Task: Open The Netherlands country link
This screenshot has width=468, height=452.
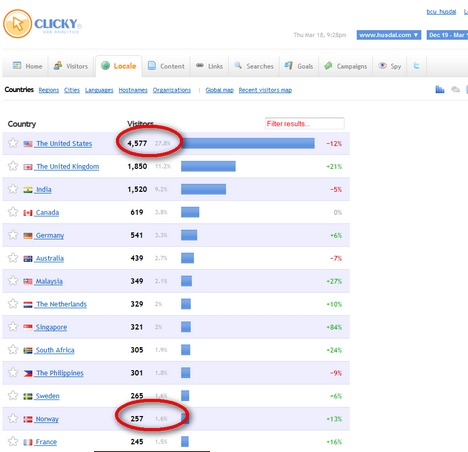Action: pyautogui.click(x=61, y=304)
